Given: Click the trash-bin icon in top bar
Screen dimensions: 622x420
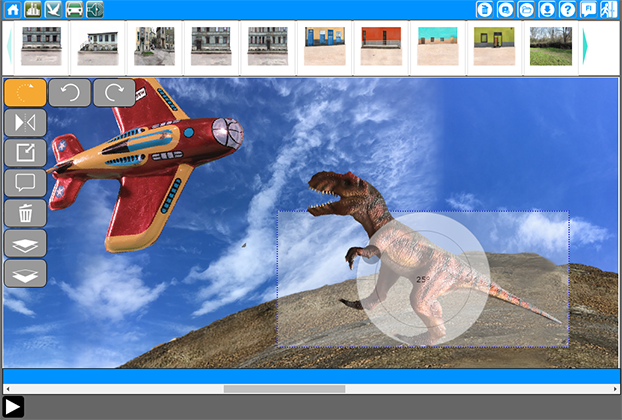Looking at the screenshot, I should coord(484,10).
